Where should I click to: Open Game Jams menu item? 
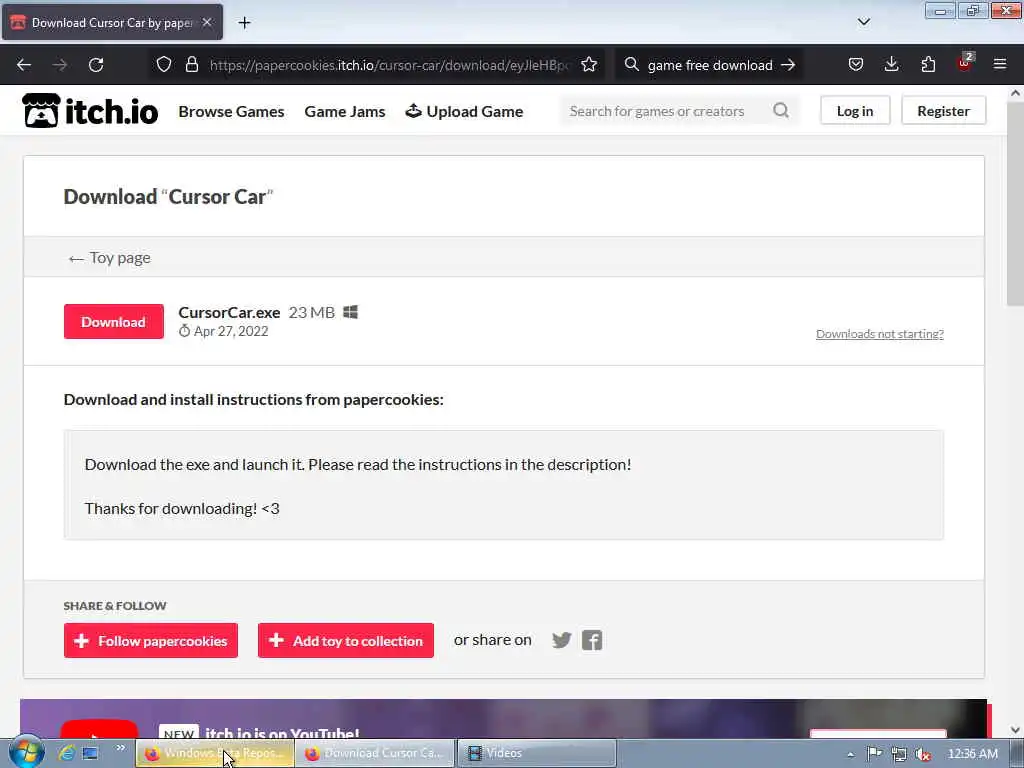click(x=345, y=111)
